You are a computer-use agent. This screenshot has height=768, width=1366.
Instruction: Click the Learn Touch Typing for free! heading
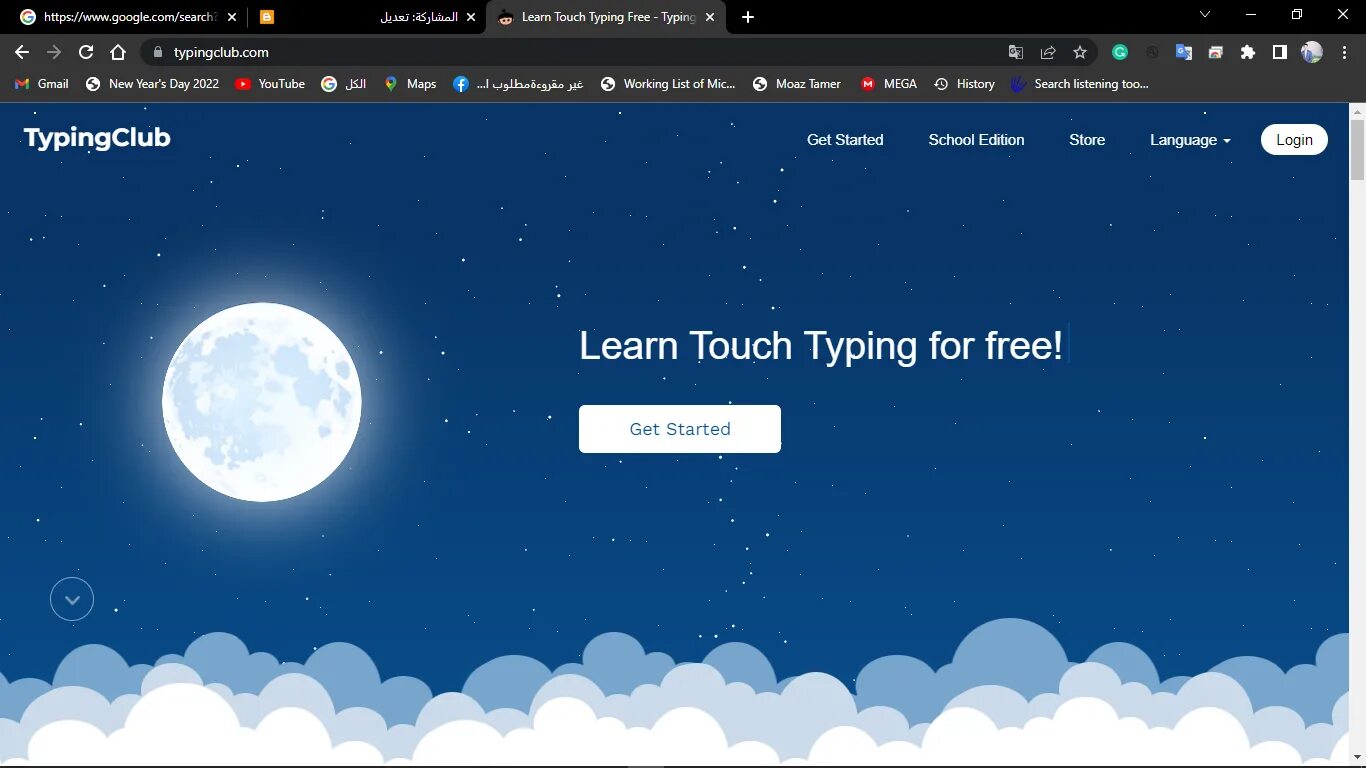click(821, 345)
